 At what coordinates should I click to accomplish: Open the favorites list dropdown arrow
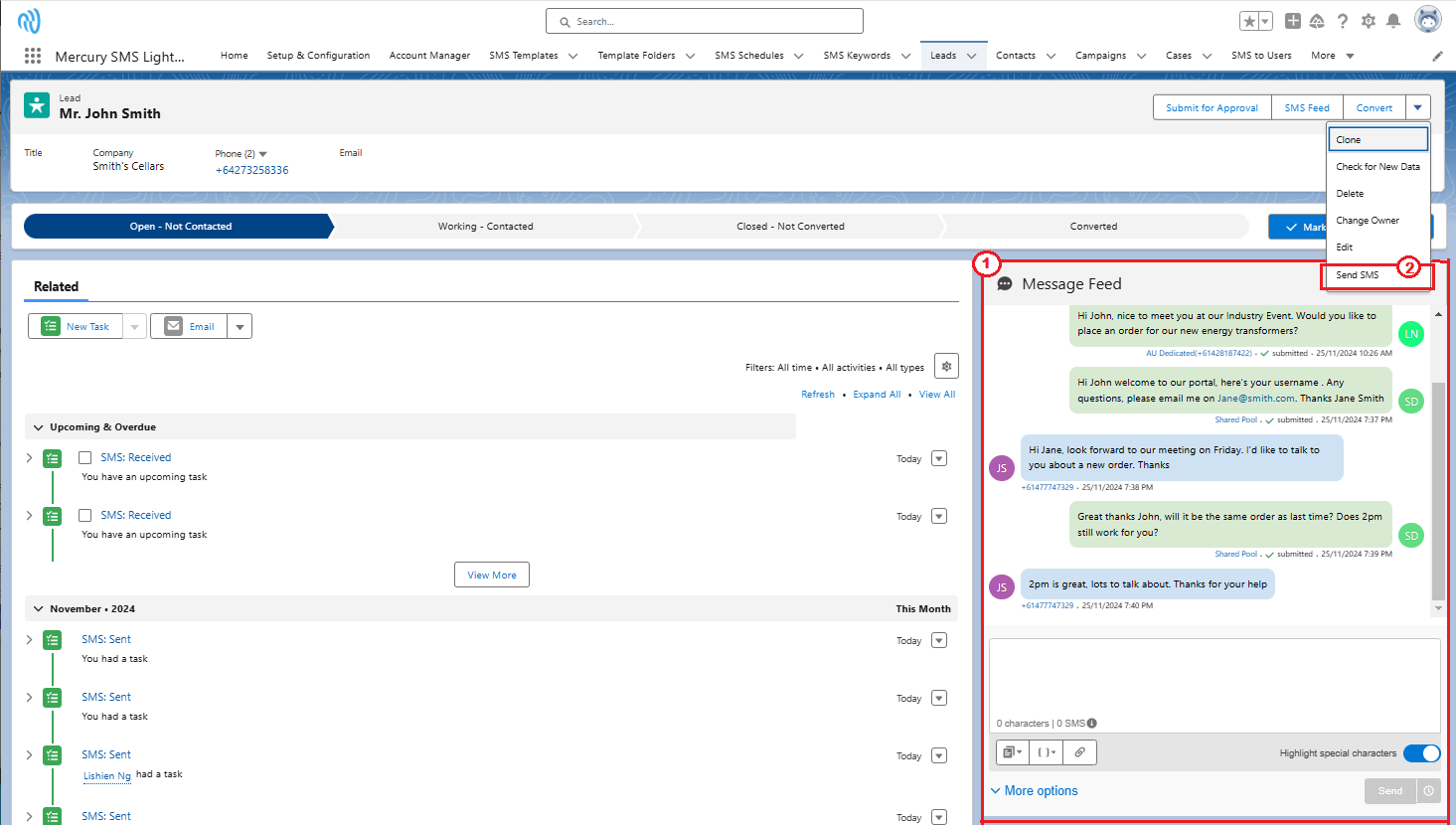tap(1265, 21)
